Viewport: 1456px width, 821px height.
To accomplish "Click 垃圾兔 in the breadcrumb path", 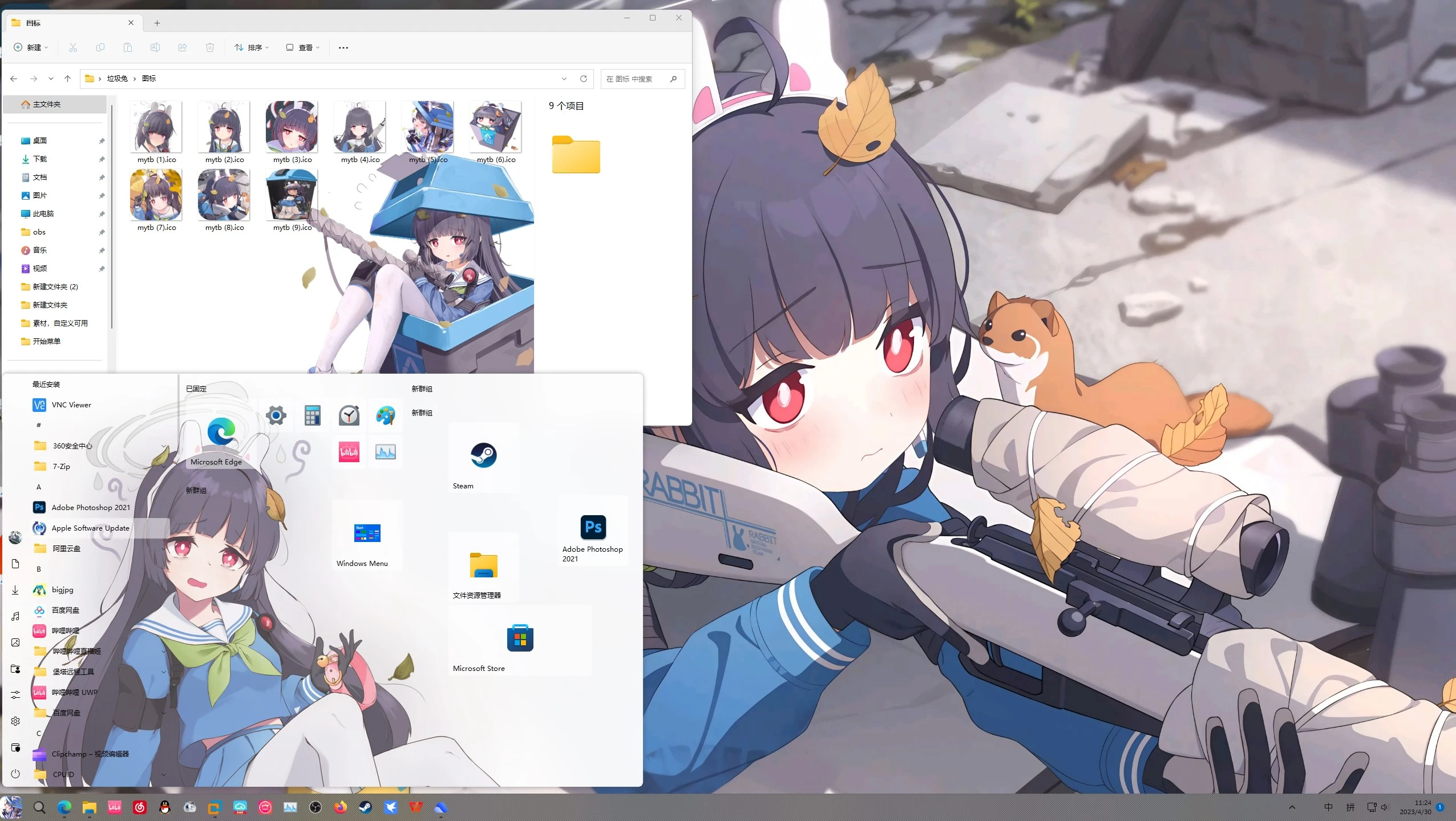I will pyautogui.click(x=117, y=79).
